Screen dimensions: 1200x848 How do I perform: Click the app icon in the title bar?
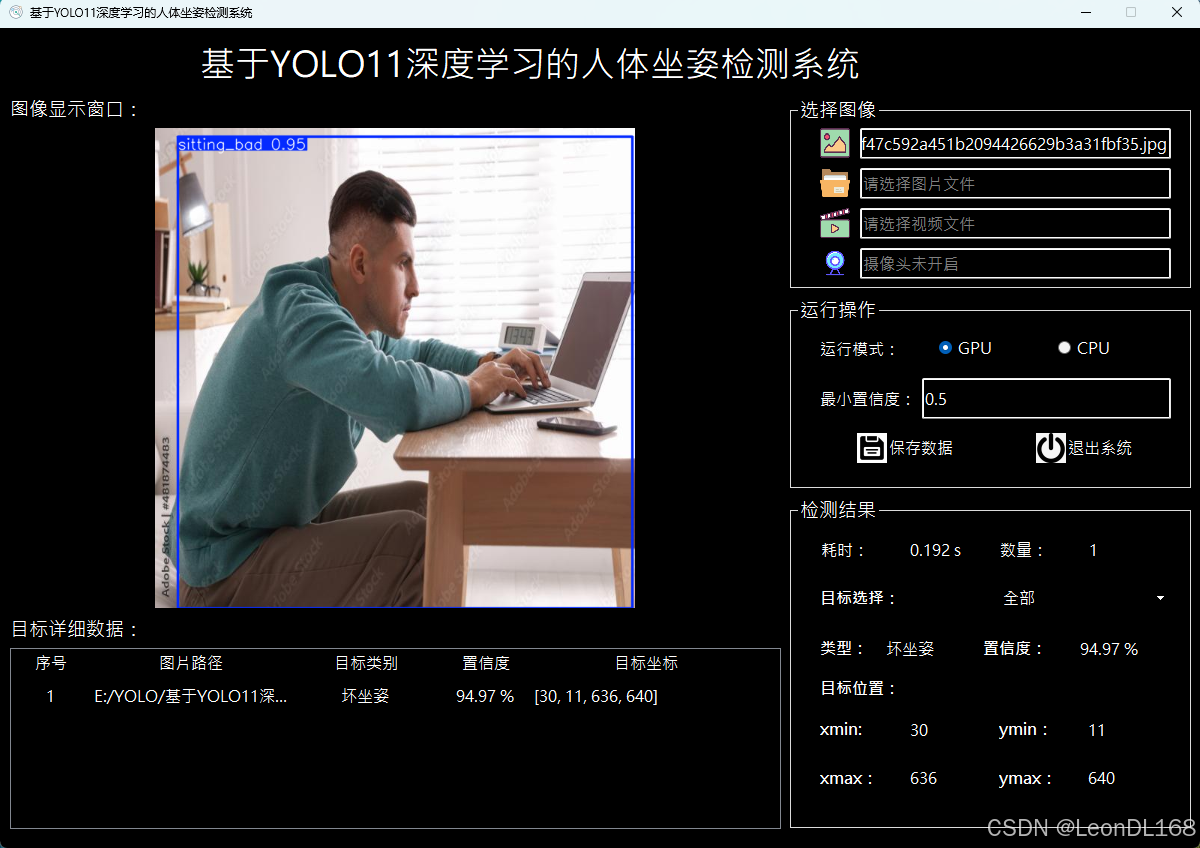(15, 12)
